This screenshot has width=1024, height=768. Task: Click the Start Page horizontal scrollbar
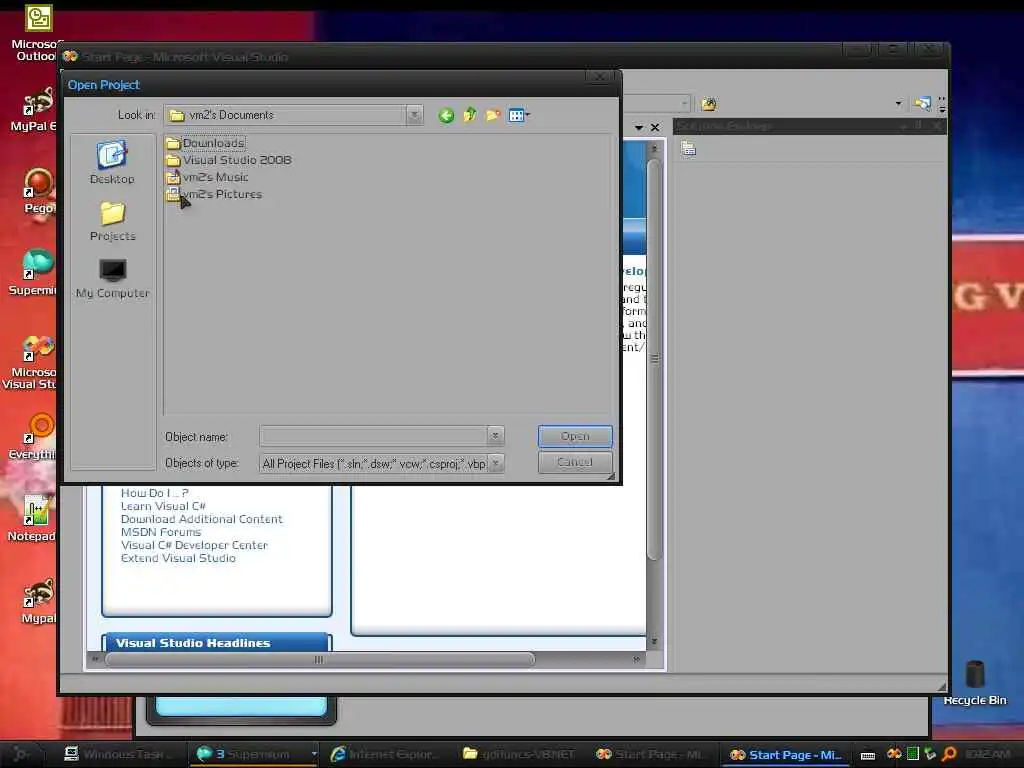pyautogui.click(x=319, y=660)
